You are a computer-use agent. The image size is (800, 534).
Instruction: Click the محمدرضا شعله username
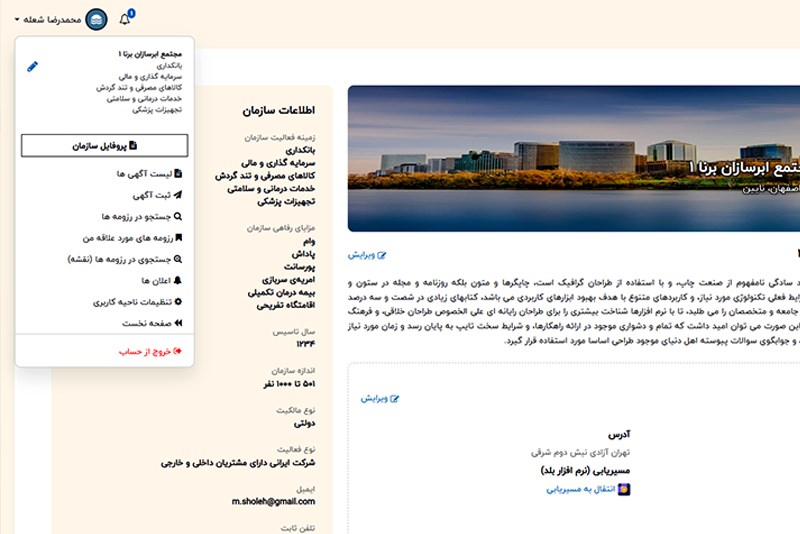[x=52, y=19]
